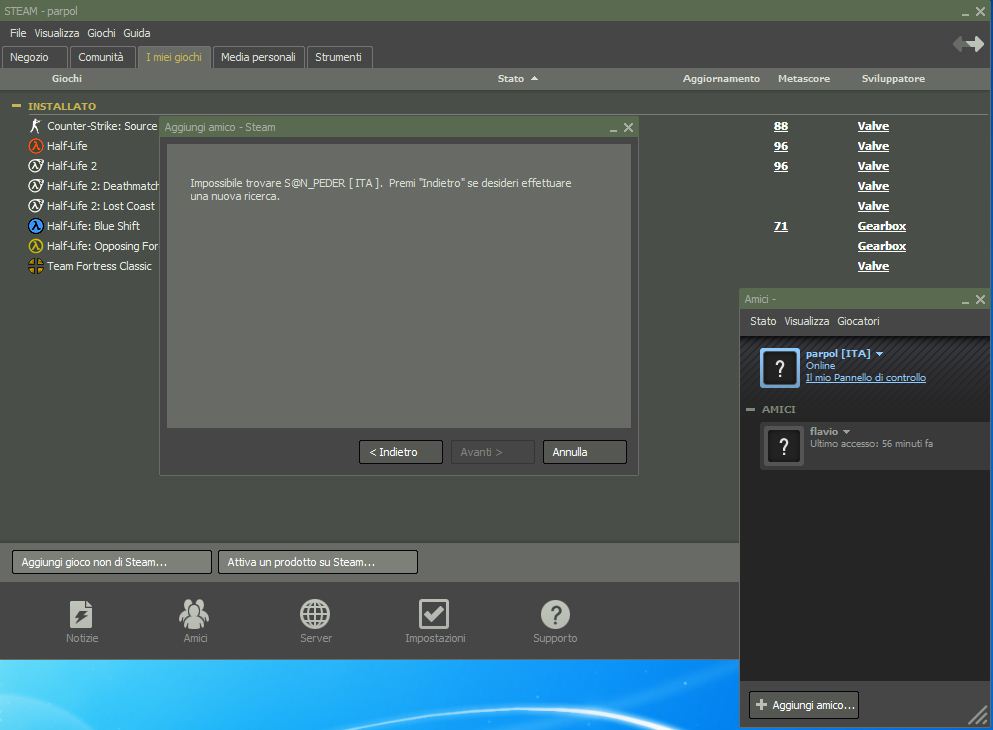Image resolution: width=993 pixels, height=730 pixels.
Task: Sort by the Sviluppatore column header
Action: (893, 79)
